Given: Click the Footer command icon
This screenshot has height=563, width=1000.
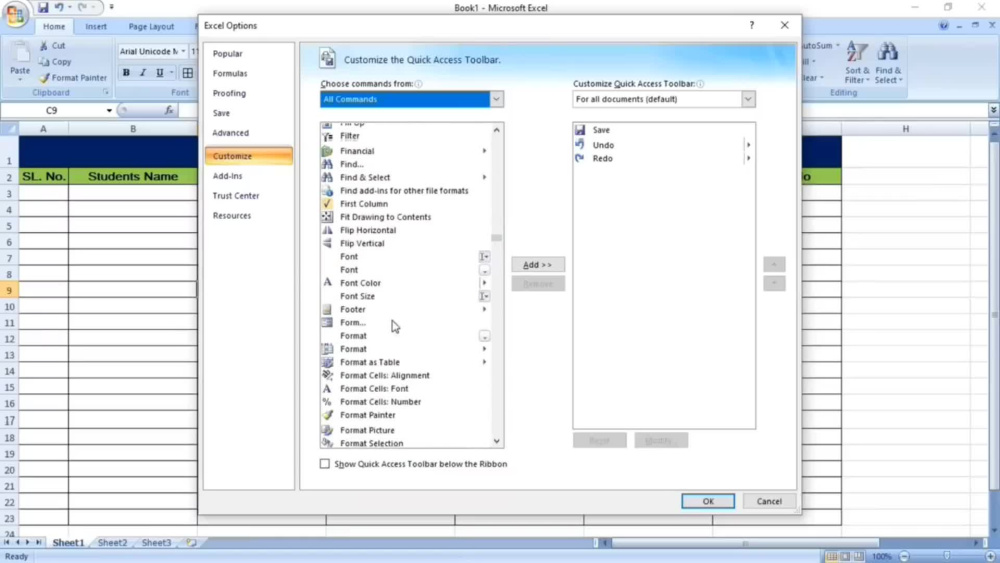Looking at the screenshot, I should click(x=327, y=309).
